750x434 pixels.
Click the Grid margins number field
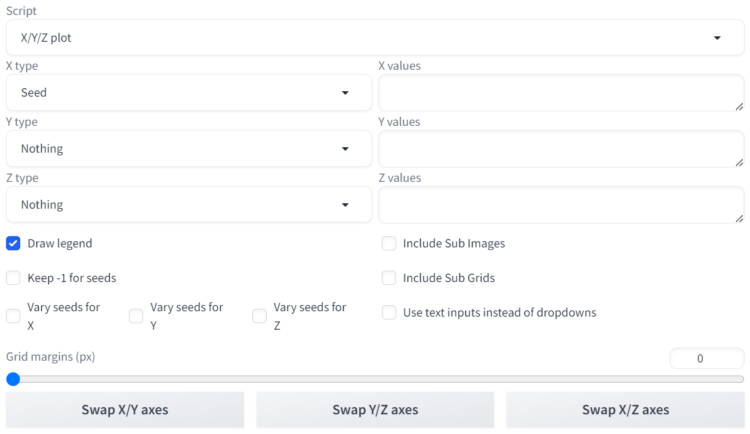706,359
